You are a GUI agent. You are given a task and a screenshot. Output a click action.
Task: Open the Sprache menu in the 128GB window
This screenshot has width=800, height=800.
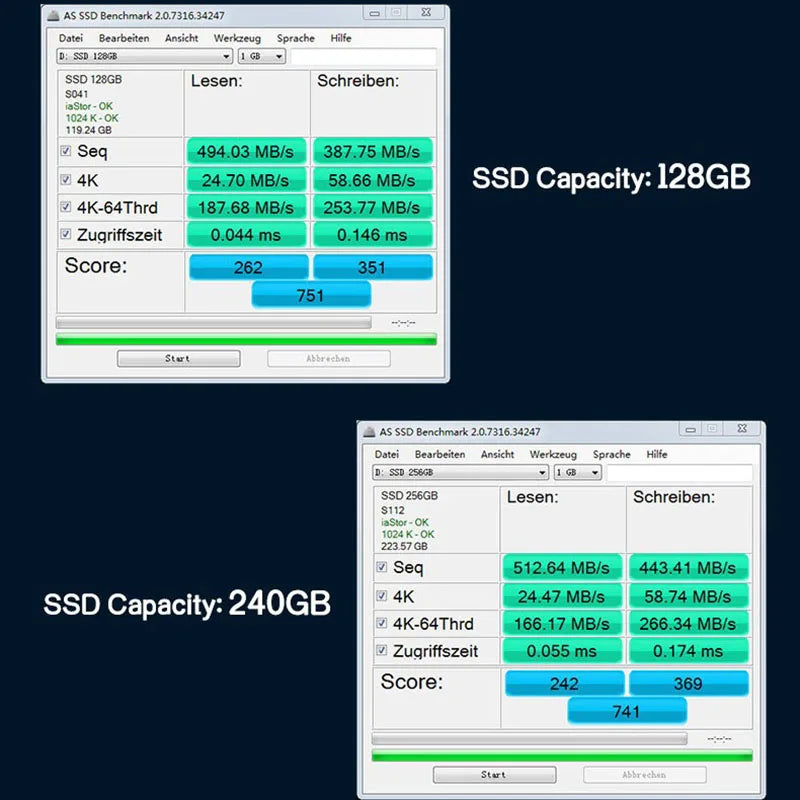pos(295,38)
